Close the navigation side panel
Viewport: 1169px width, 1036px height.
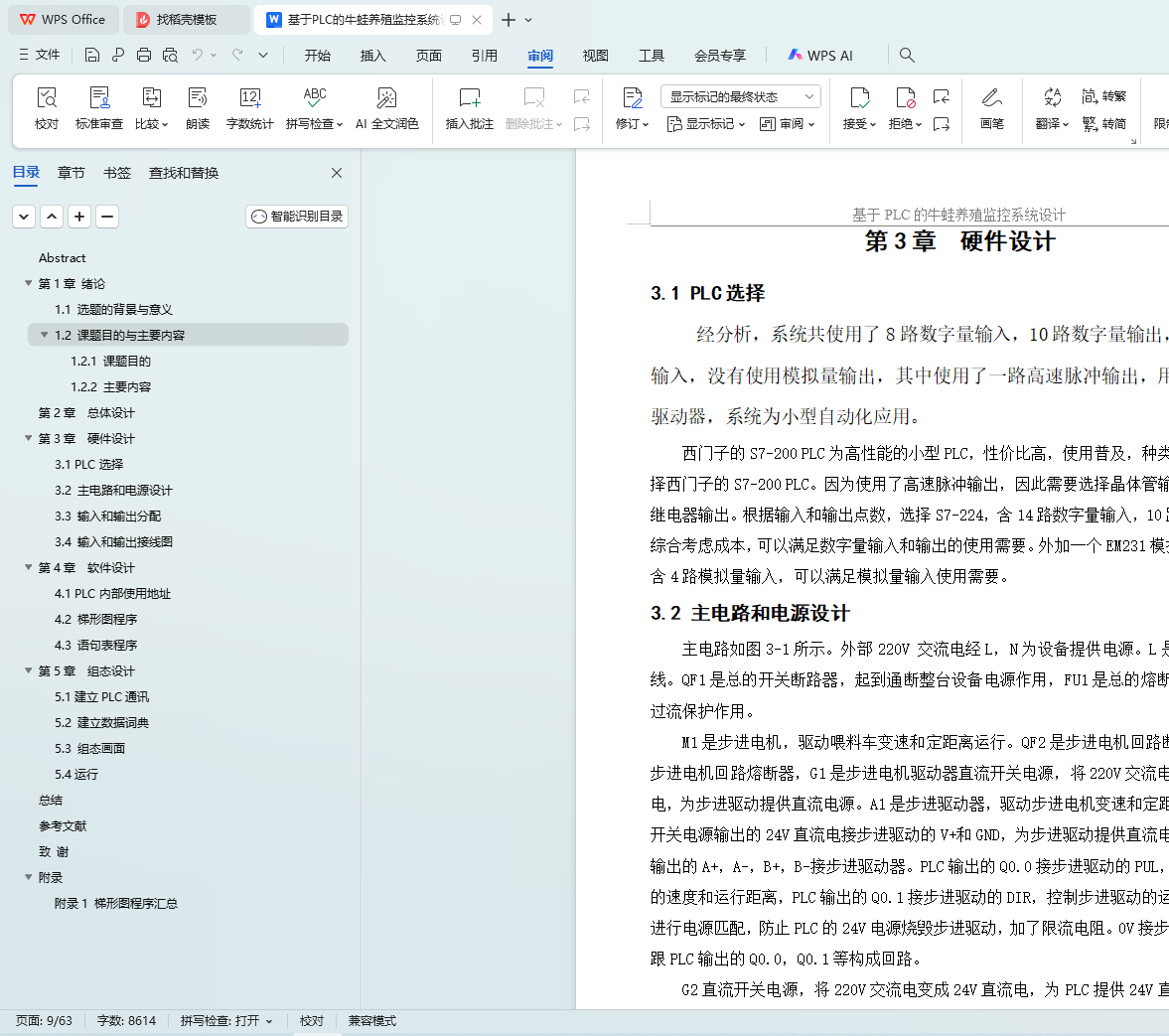(337, 173)
